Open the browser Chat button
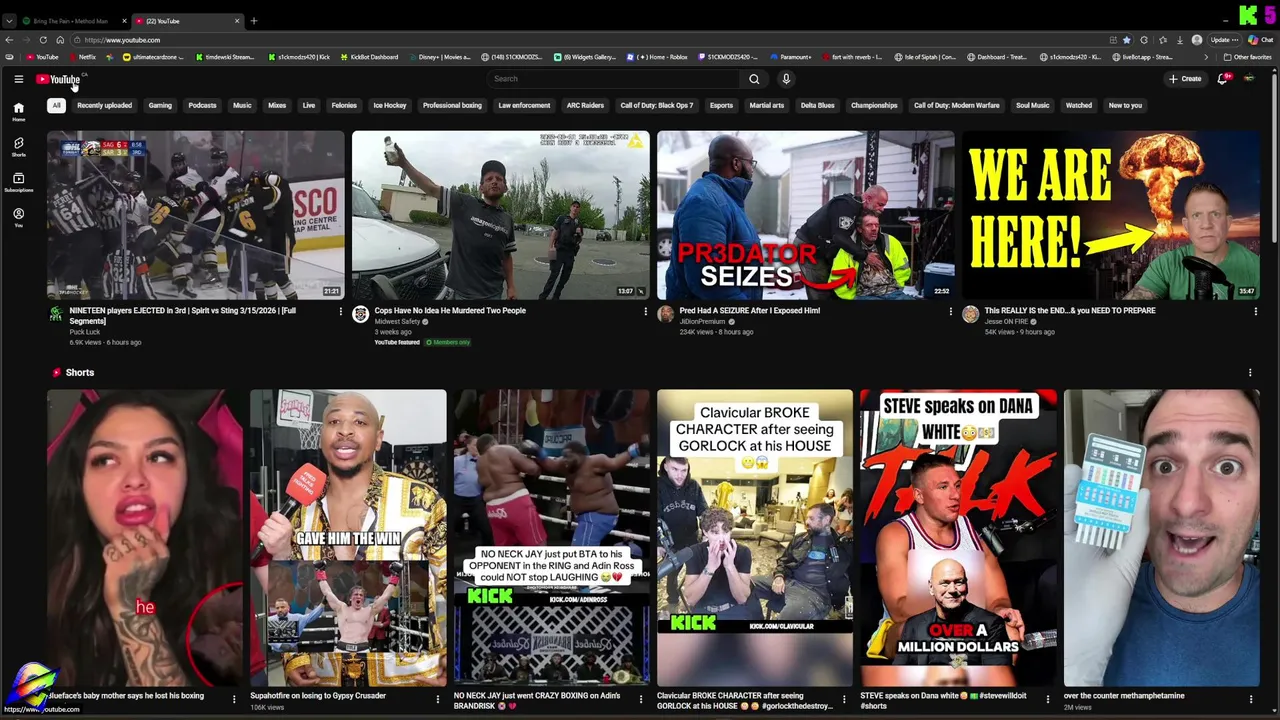The image size is (1280, 720). click(1260, 40)
